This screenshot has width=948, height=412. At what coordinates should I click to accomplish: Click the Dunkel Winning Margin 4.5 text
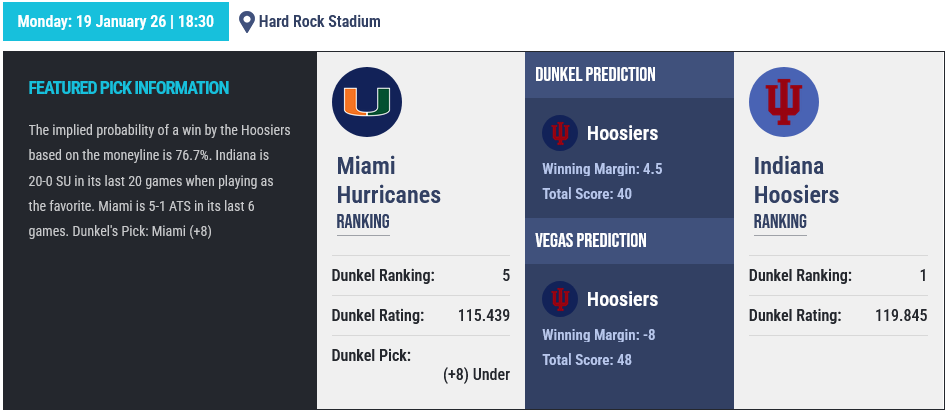(x=602, y=169)
